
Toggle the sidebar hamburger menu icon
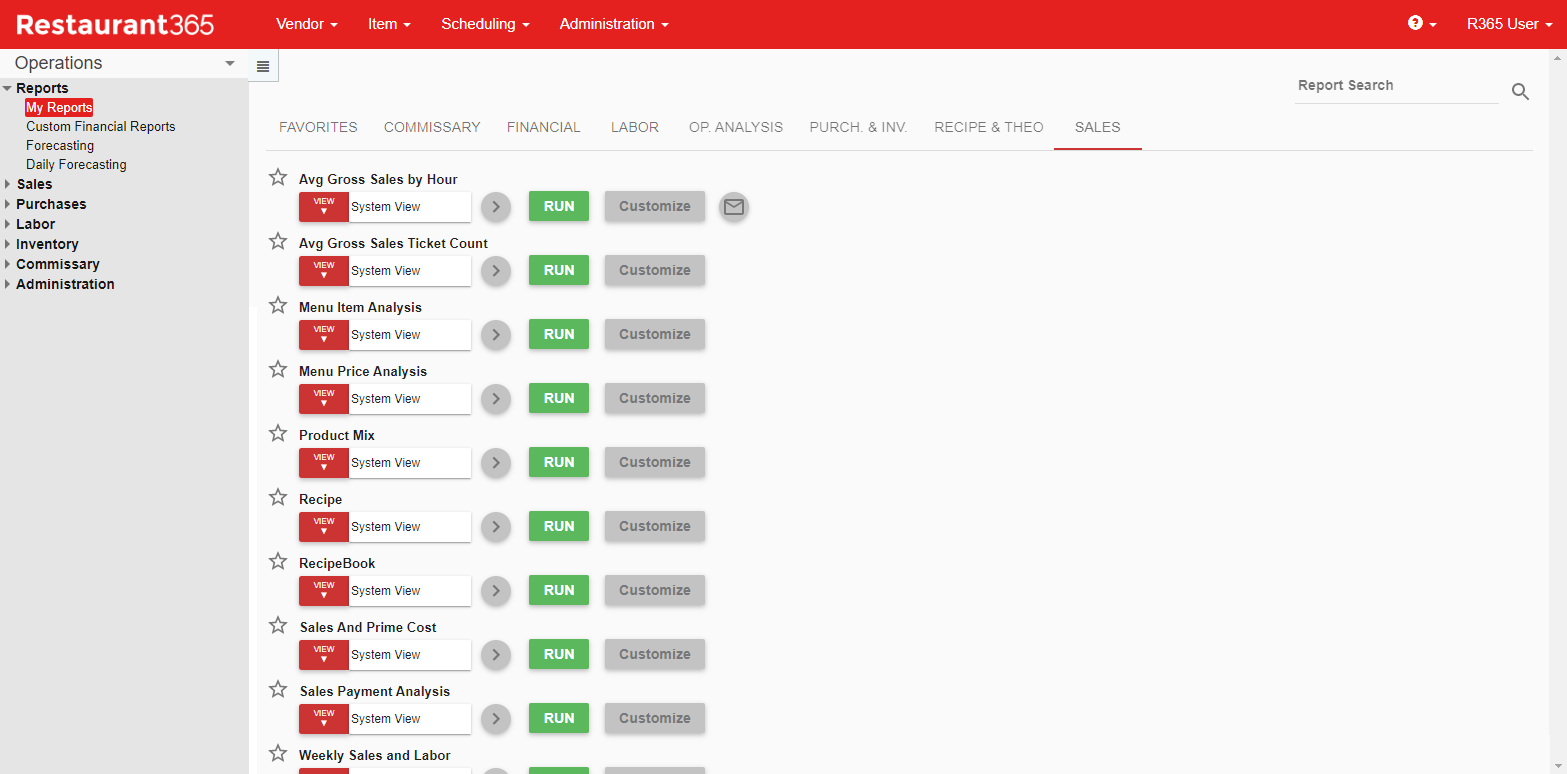point(263,66)
